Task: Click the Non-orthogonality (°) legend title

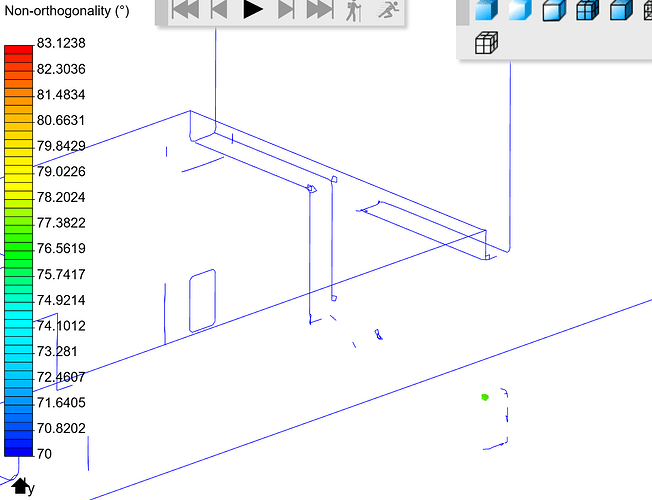Action: (67, 11)
